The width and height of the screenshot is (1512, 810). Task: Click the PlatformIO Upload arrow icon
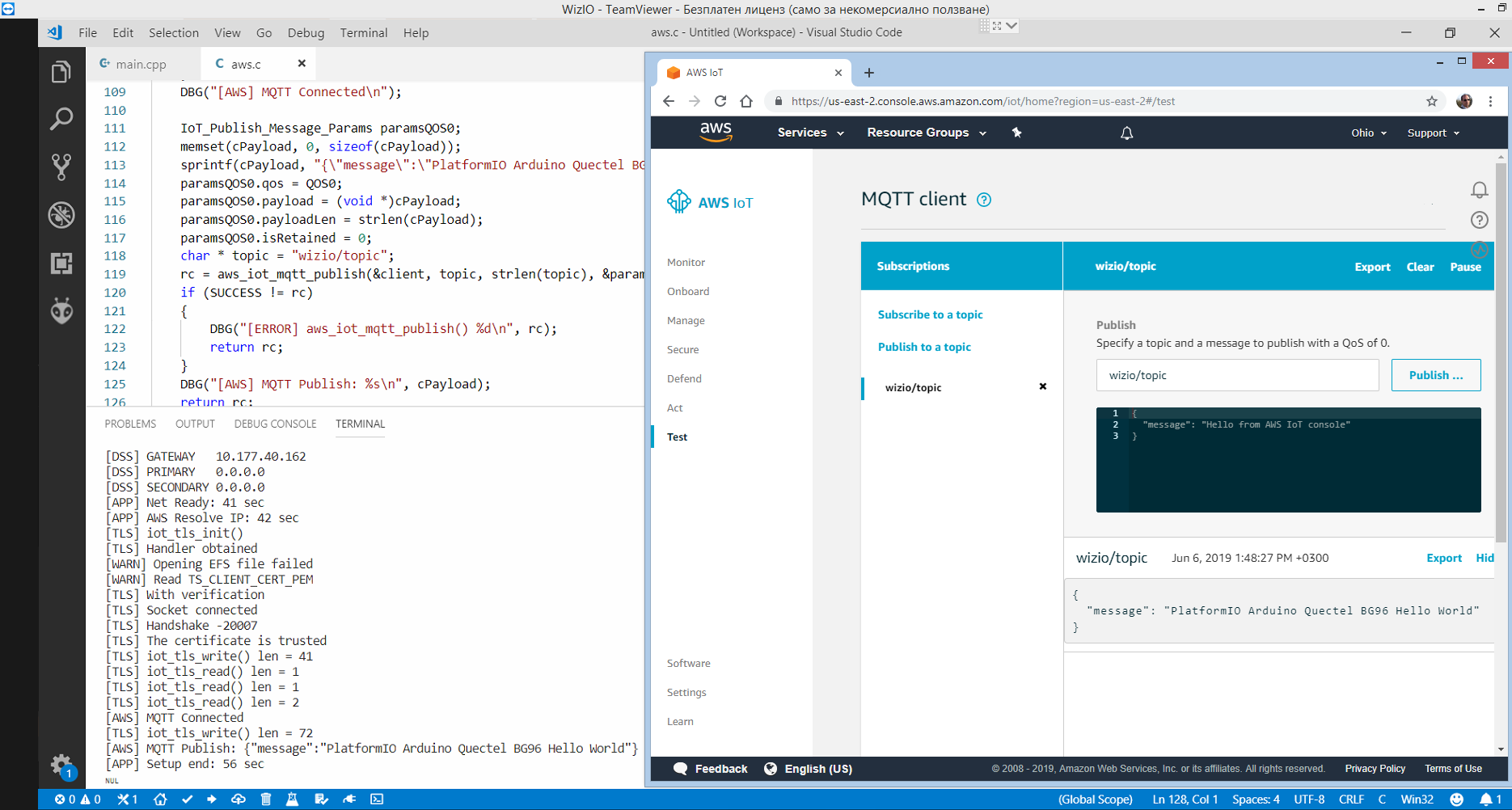tap(212, 799)
